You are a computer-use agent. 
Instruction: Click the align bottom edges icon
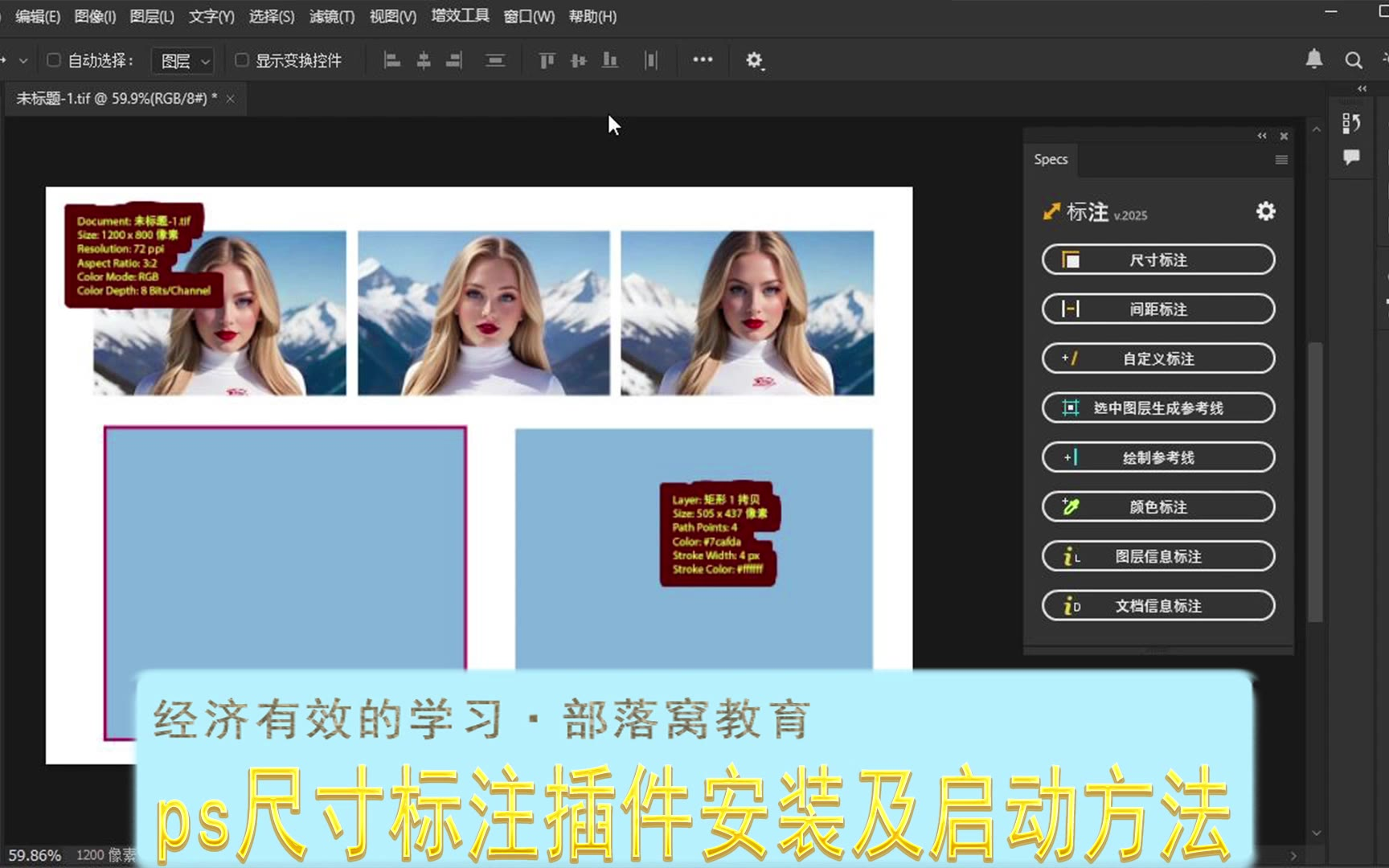coord(610,60)
